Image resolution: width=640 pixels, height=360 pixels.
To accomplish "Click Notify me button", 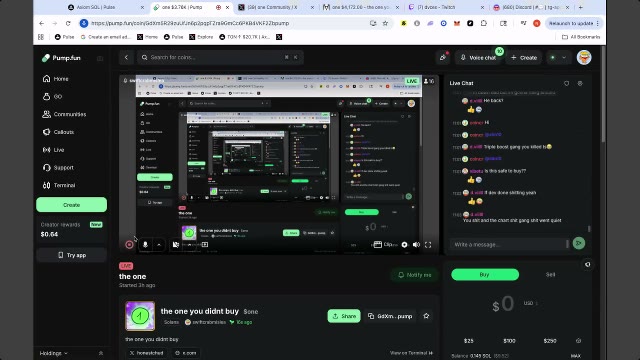I will [x=414, y=275].
